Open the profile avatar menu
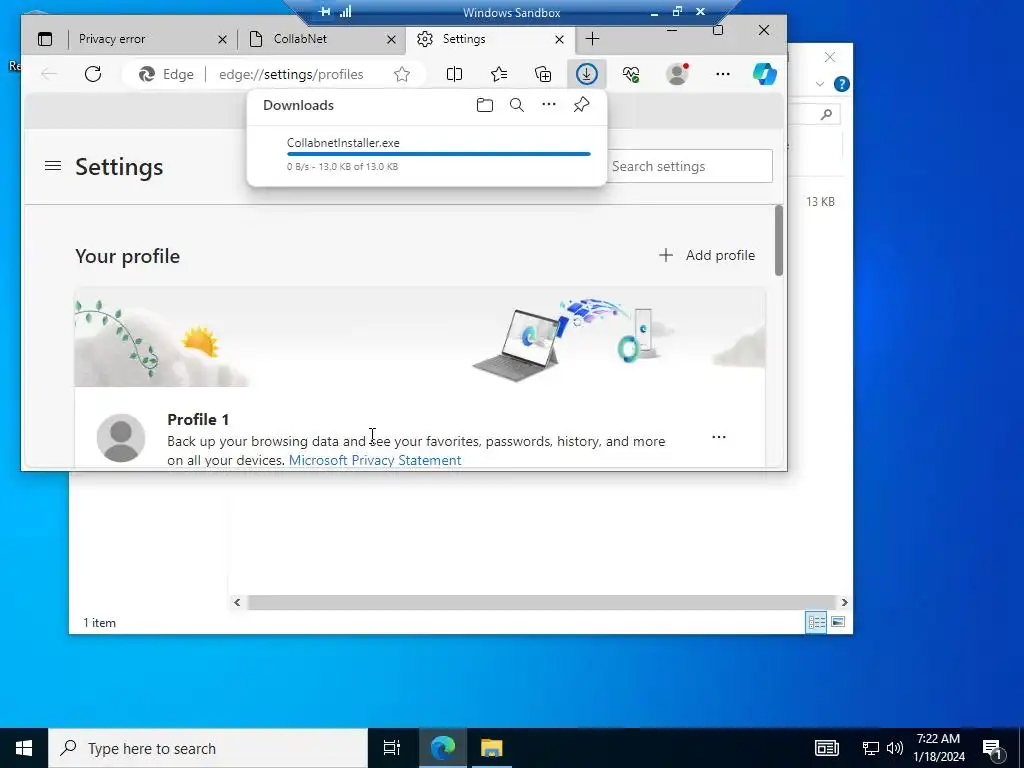The height and width of the screenshot is (768, 1024). click(677, 74)
